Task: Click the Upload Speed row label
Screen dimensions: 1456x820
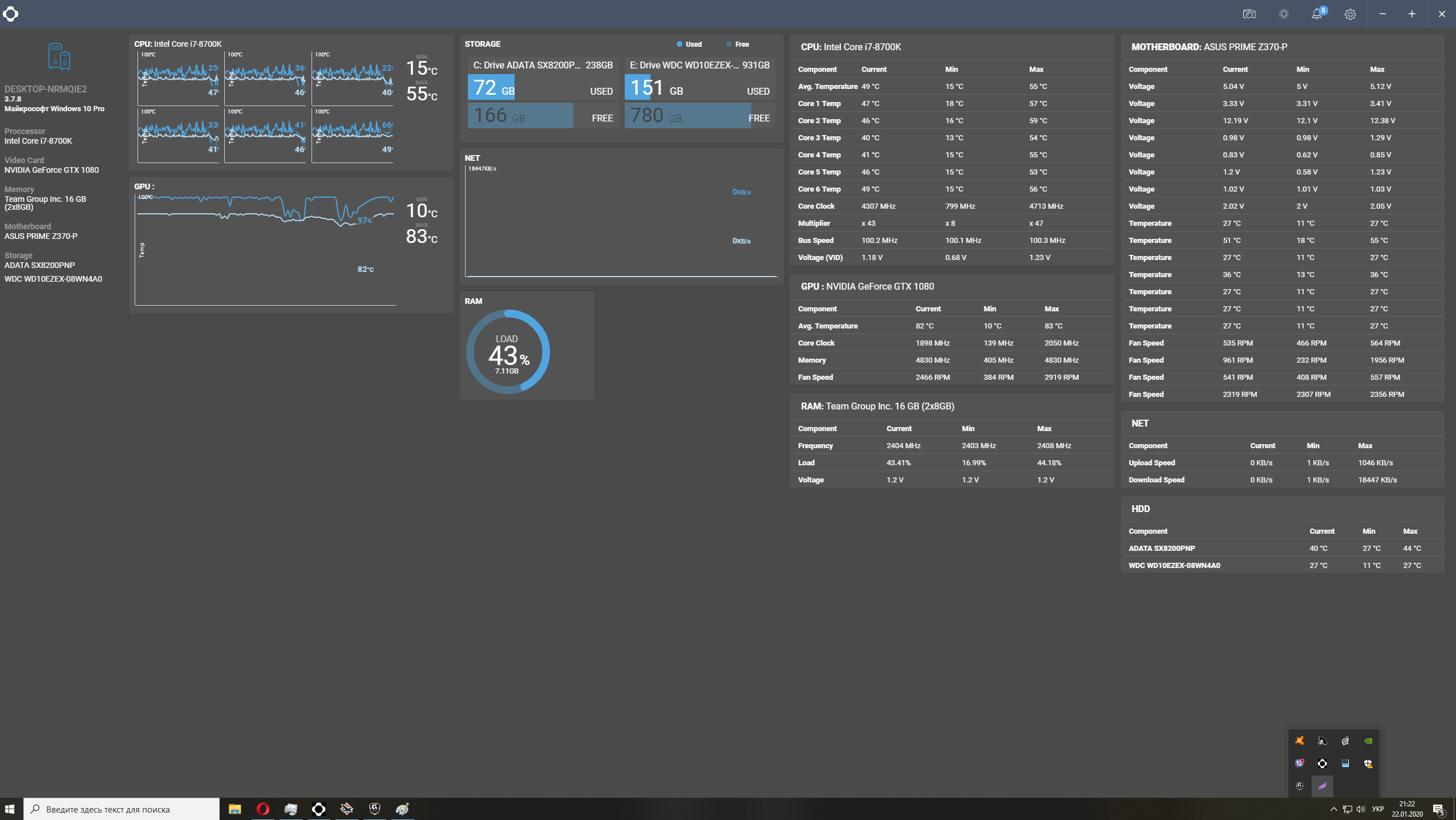Action: [1151, 462]
